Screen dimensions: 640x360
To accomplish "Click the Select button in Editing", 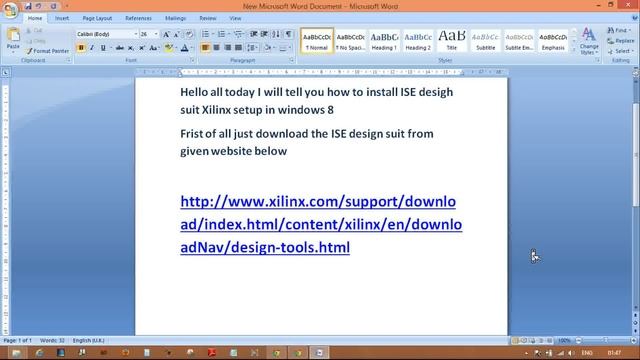I will (x=620, y=51).
